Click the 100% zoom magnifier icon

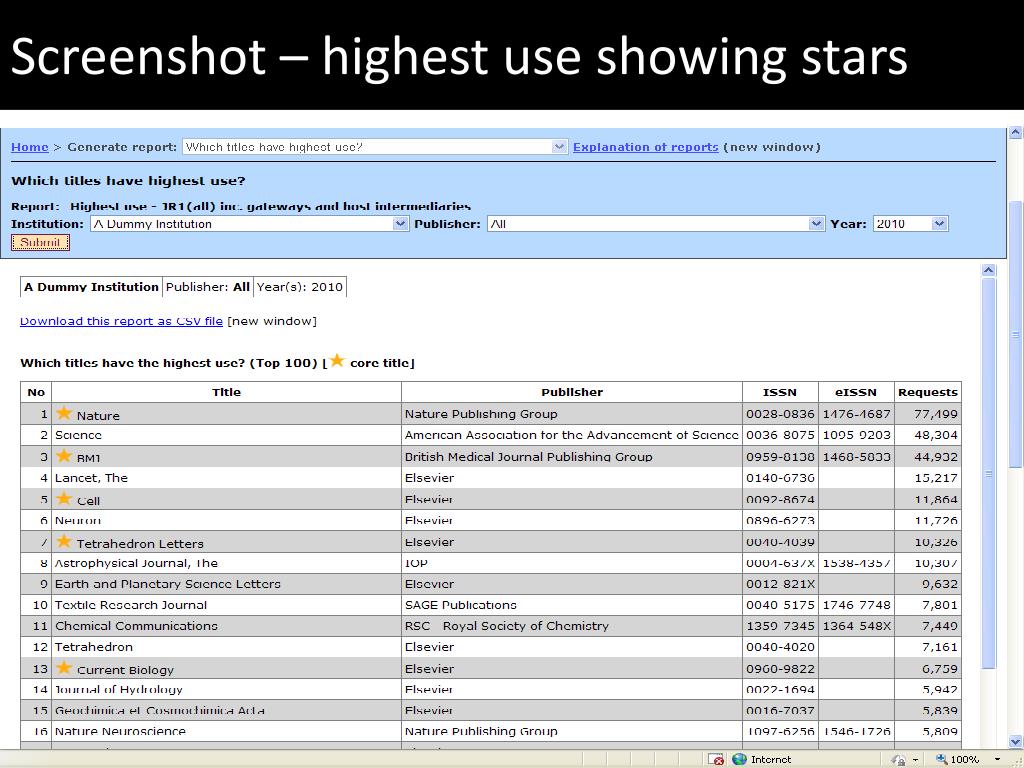click(941, 759)
